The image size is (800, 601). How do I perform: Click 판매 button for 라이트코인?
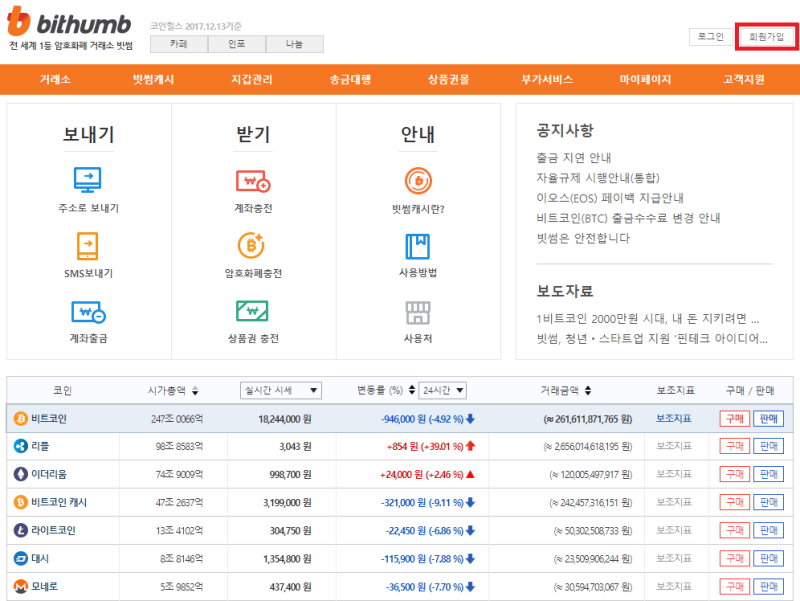pos(768,531)
